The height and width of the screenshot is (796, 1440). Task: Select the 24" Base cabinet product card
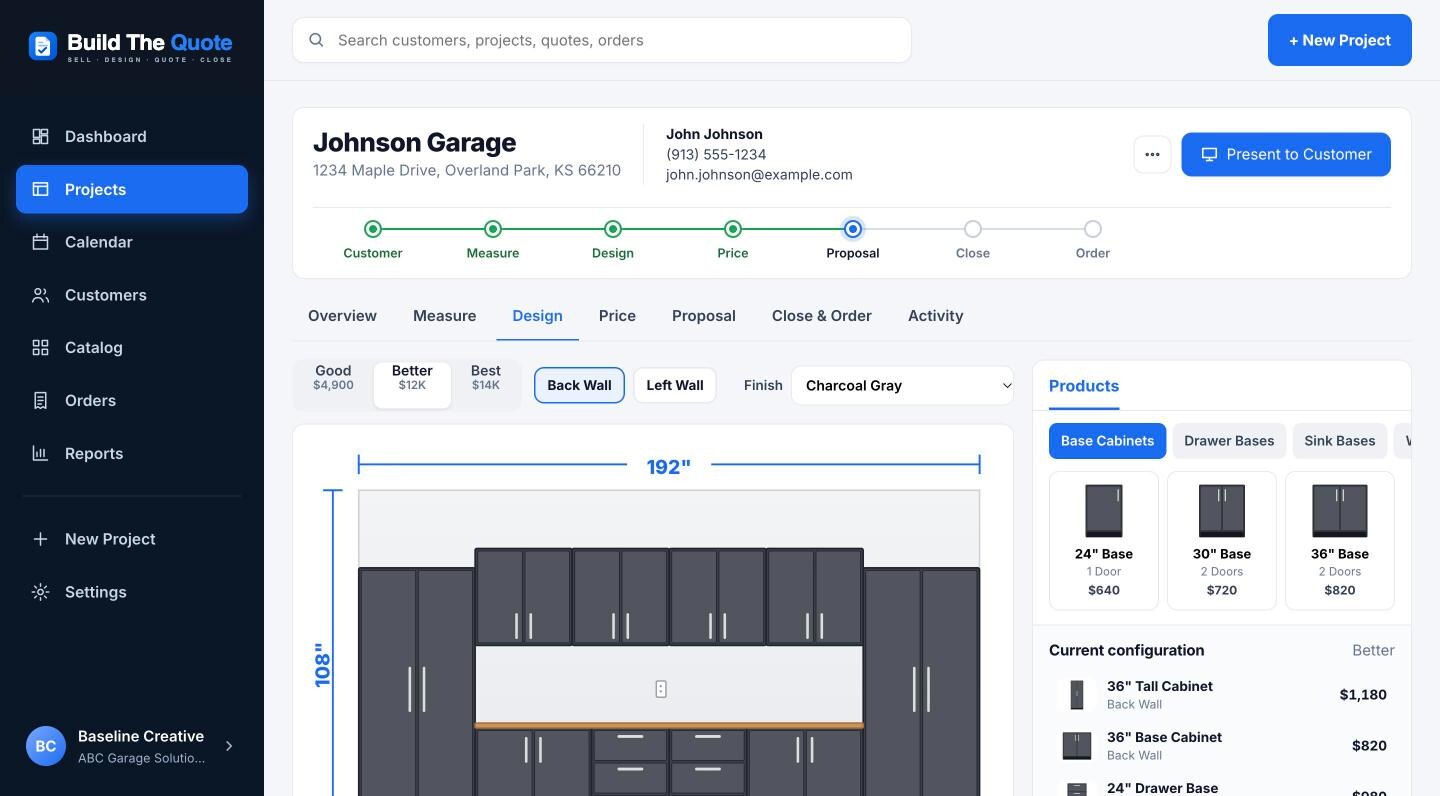1104,541
